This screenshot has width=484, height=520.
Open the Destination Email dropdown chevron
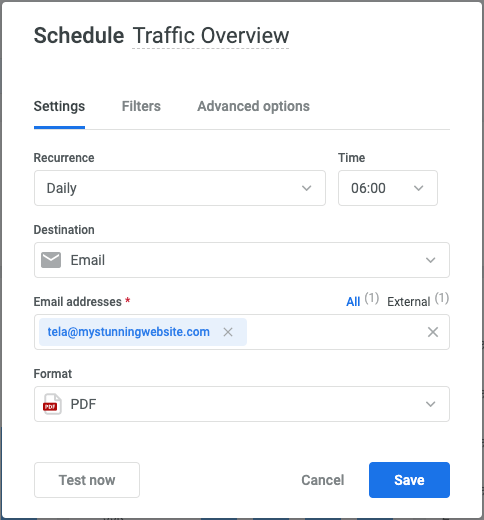pyautogui.click(x=431, y=260)
